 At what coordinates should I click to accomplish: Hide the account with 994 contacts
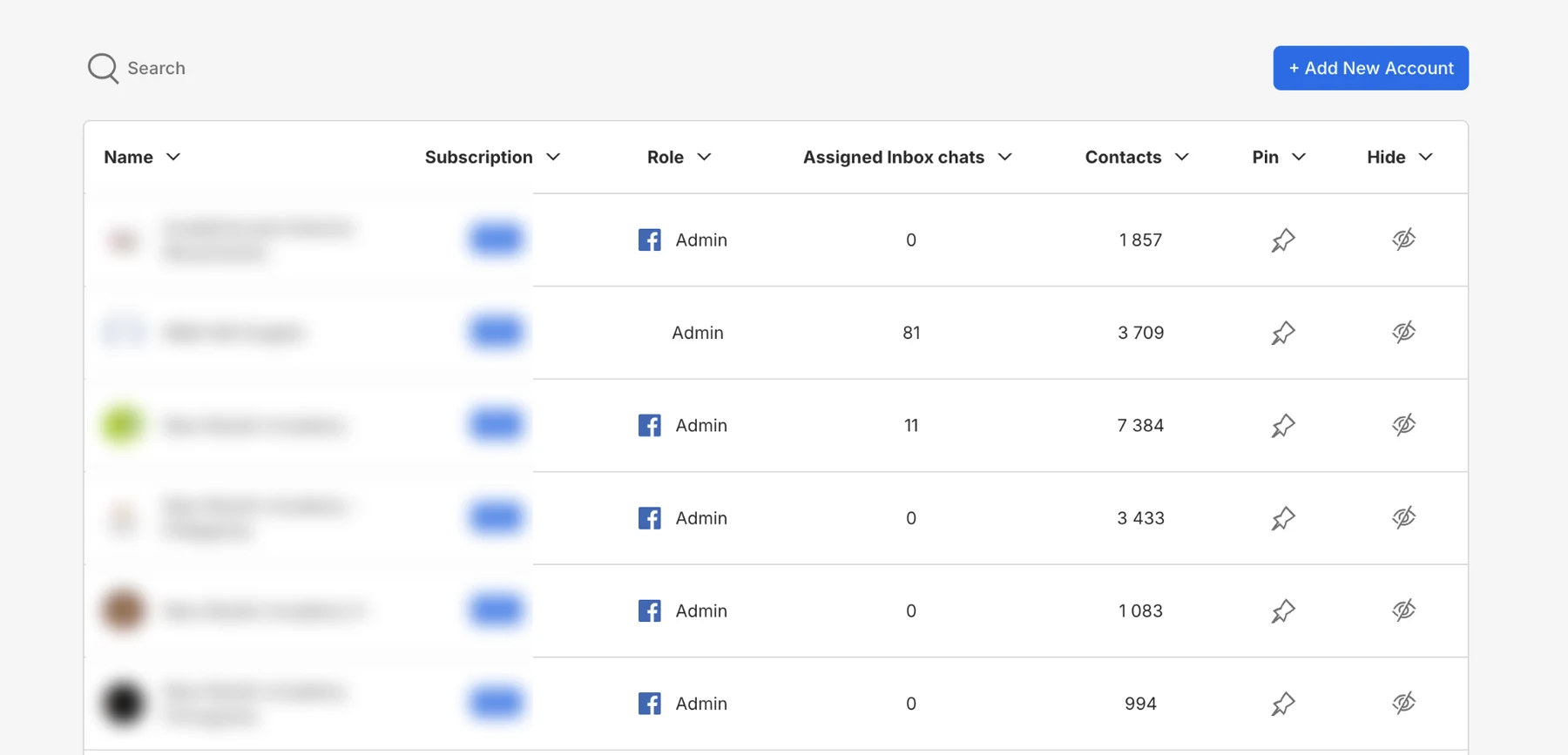pos(1403,703)
